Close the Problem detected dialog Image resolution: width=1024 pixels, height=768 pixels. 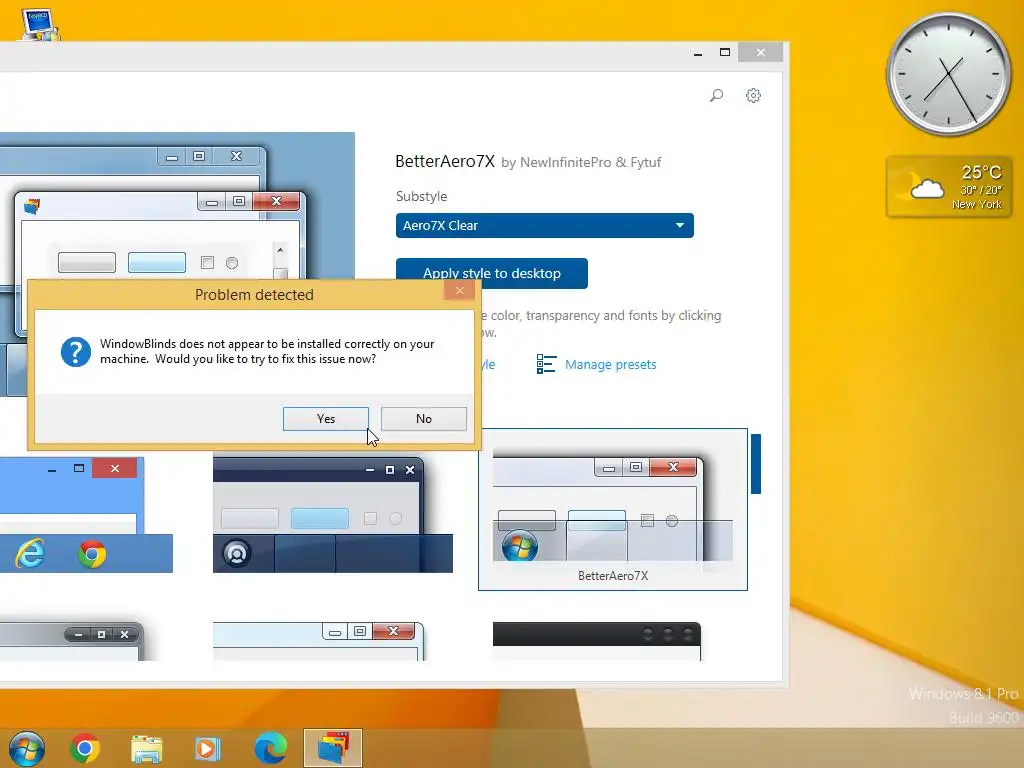click(460, 291)
